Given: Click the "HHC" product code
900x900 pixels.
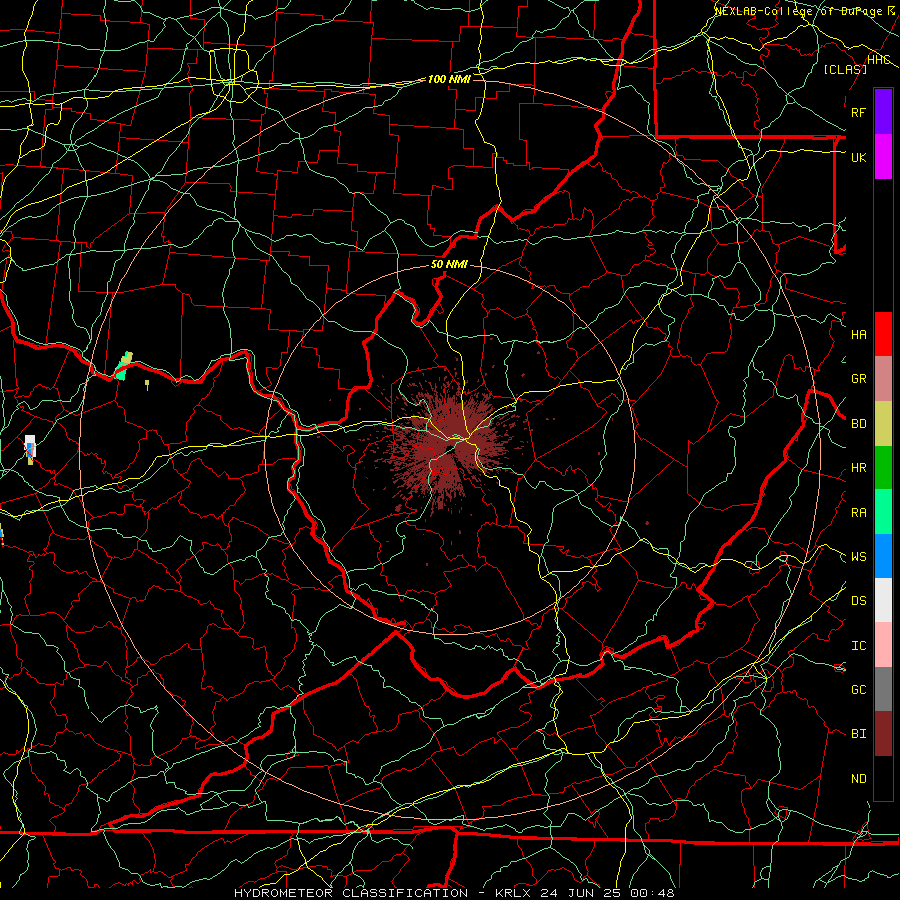Looking at the screenshot, I should [878, 60].
